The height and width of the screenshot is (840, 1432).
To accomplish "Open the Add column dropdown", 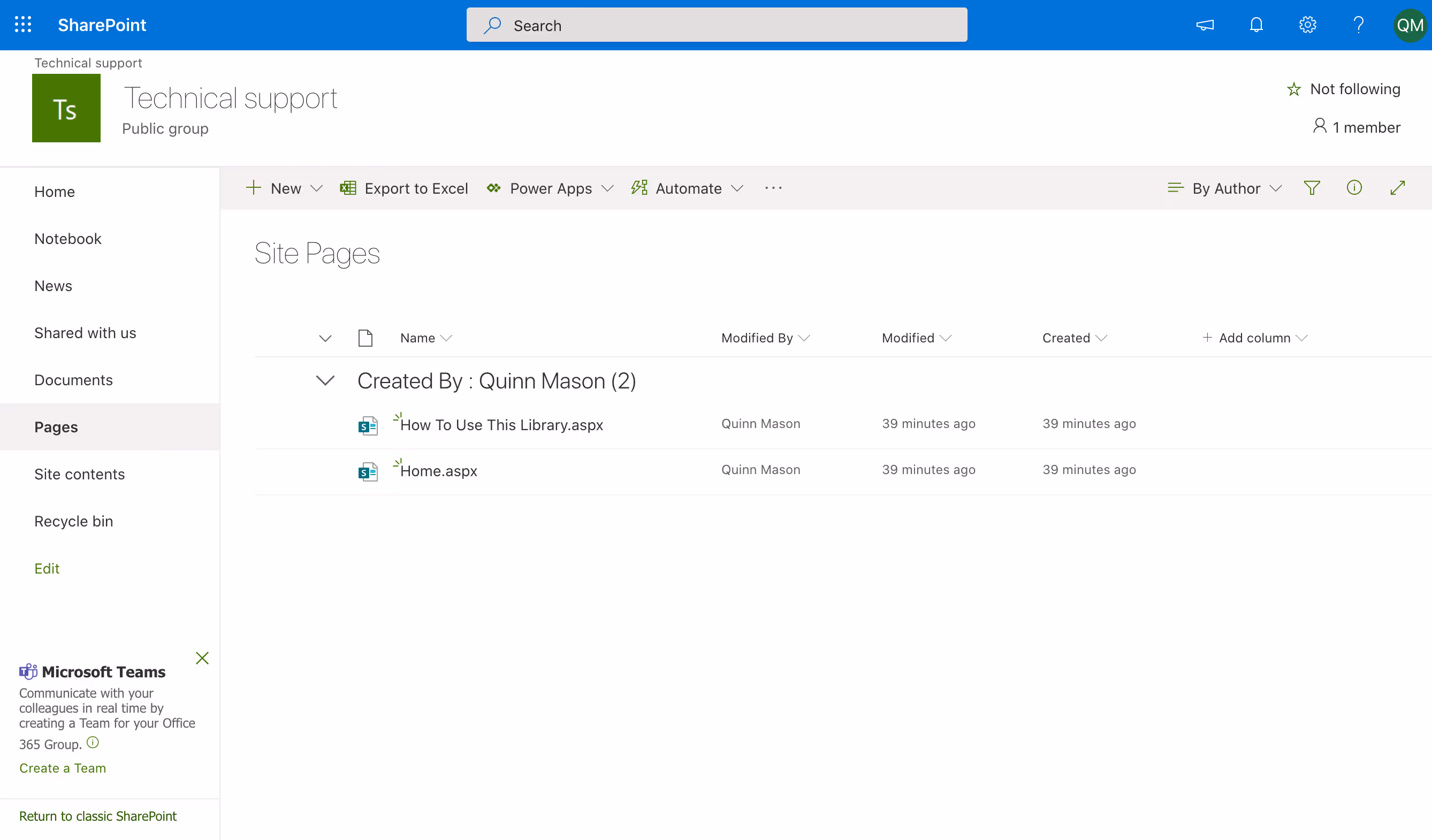I will click(x=1255, y=338).
